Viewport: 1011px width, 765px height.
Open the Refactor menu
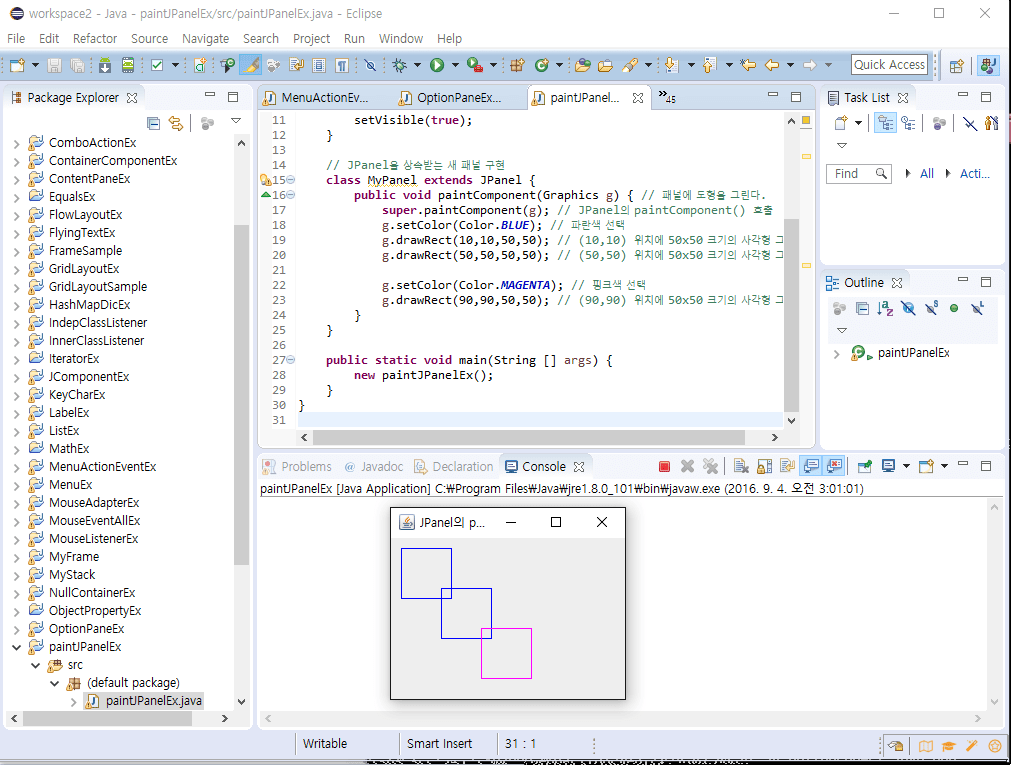coord(93,38)
